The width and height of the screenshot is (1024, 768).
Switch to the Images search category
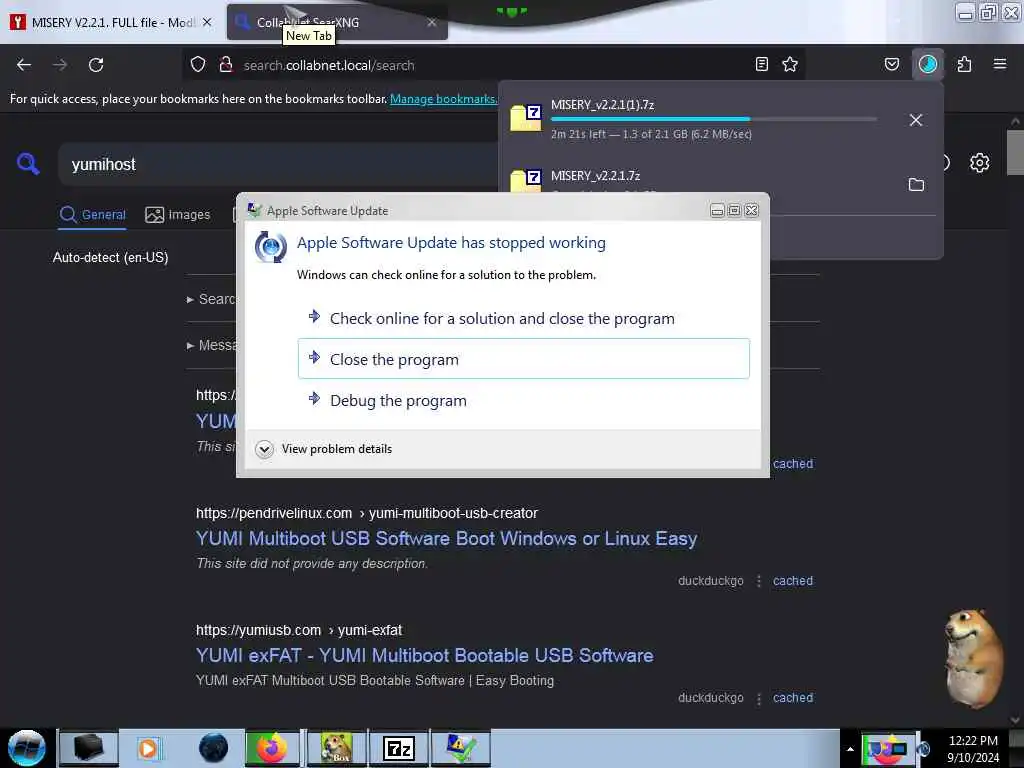point(178,214)
